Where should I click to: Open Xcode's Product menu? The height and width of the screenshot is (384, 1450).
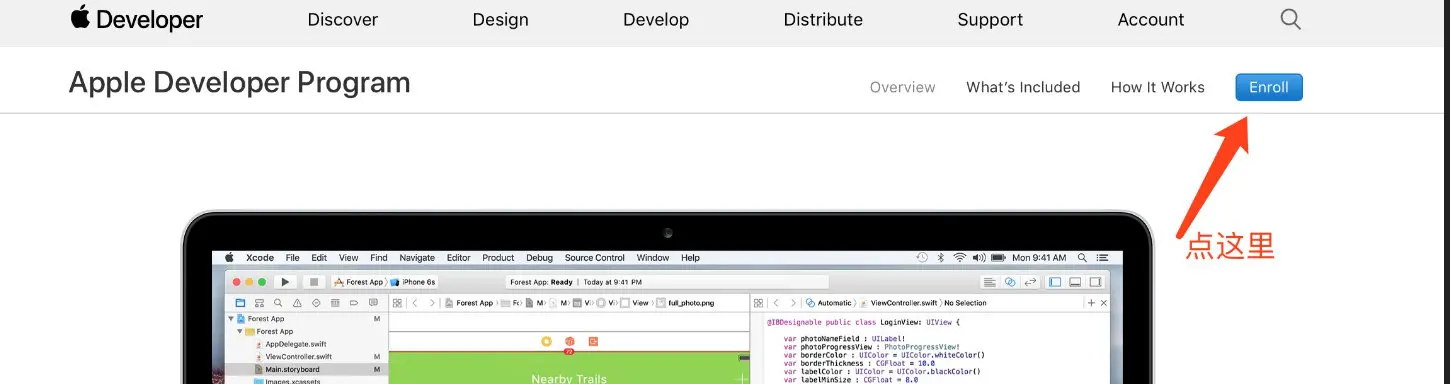coord(498,257)
